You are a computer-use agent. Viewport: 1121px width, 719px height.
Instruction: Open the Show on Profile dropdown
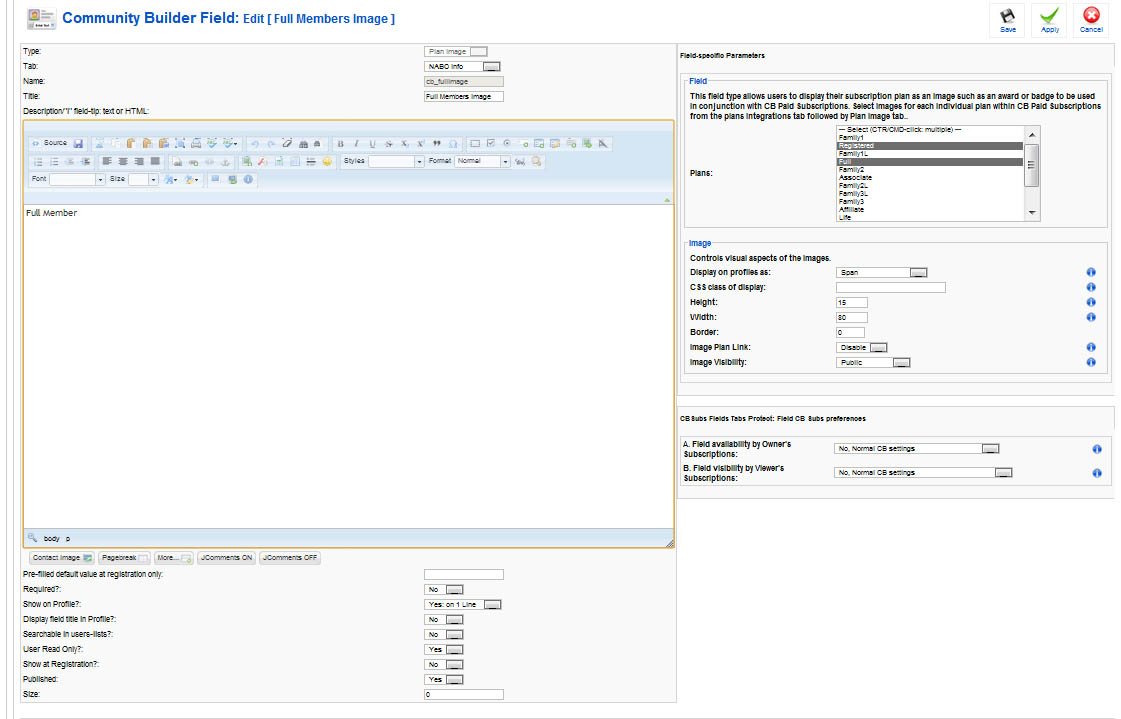(x=463, y=605)
